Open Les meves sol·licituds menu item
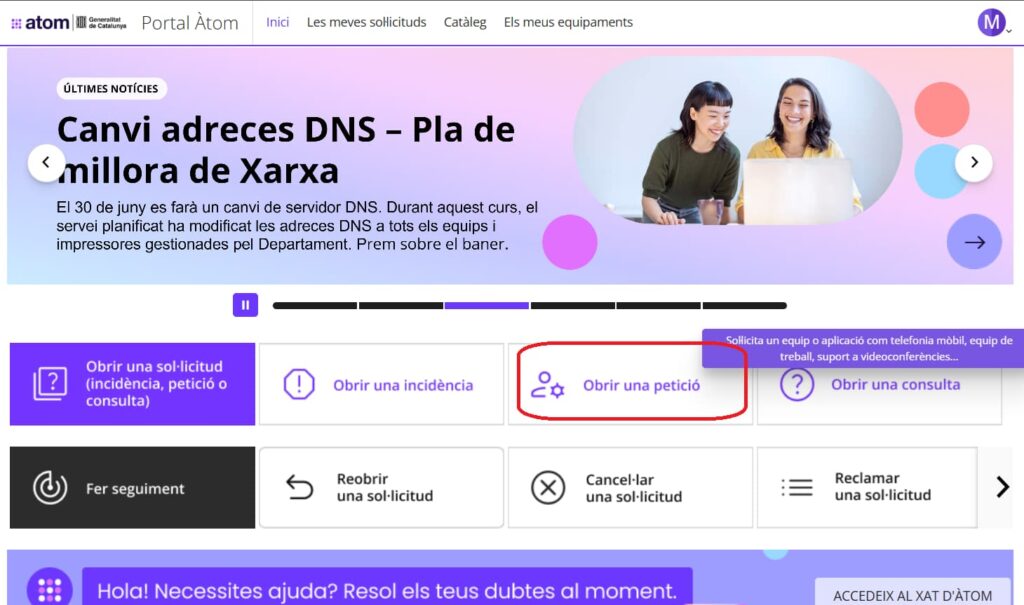The height and width of the screenshot is (605, 1024). coord(366,22)
